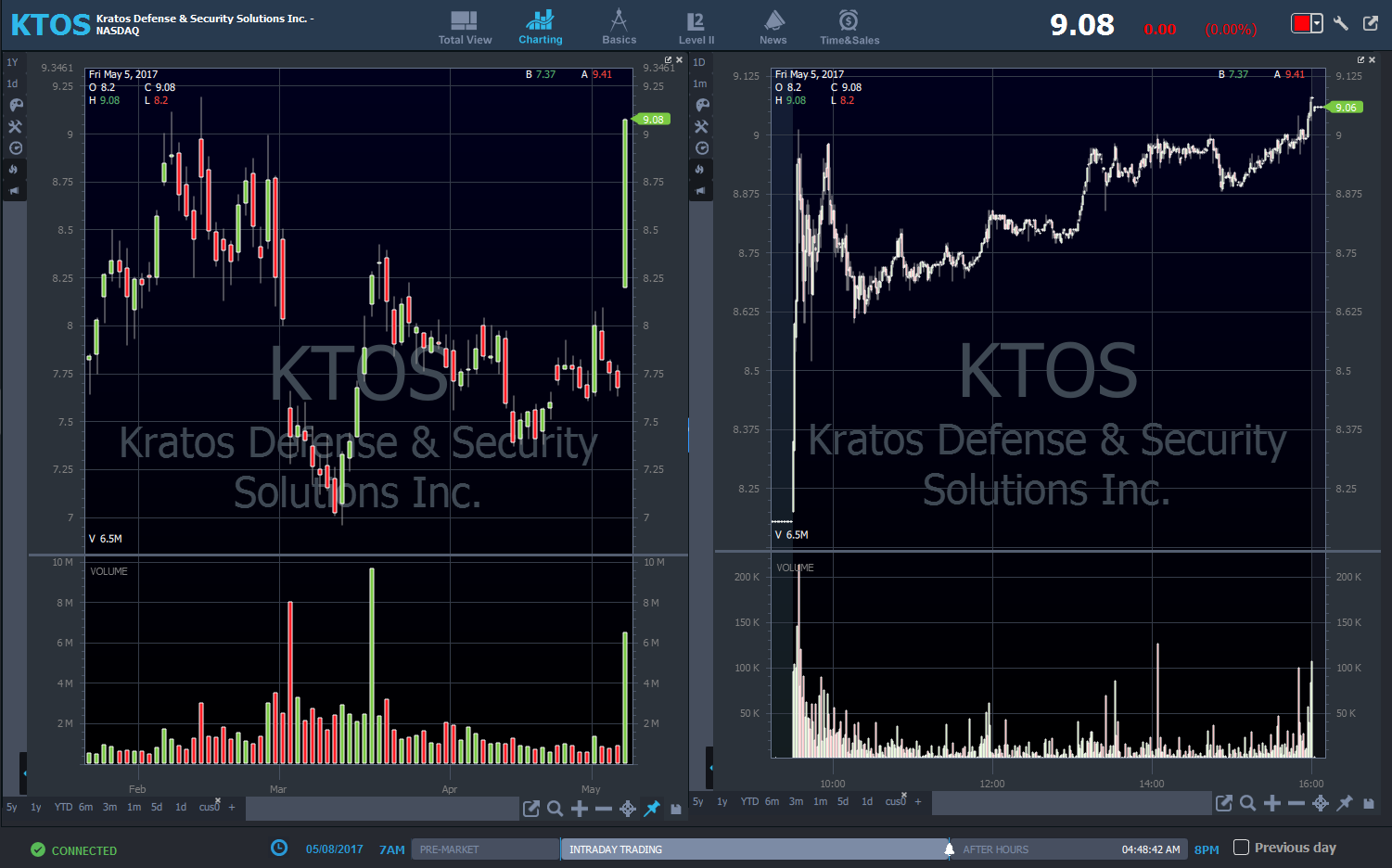Export the left chart with share icon
1392x868 pixels.
pyautogui.click(x=531, y=809)
